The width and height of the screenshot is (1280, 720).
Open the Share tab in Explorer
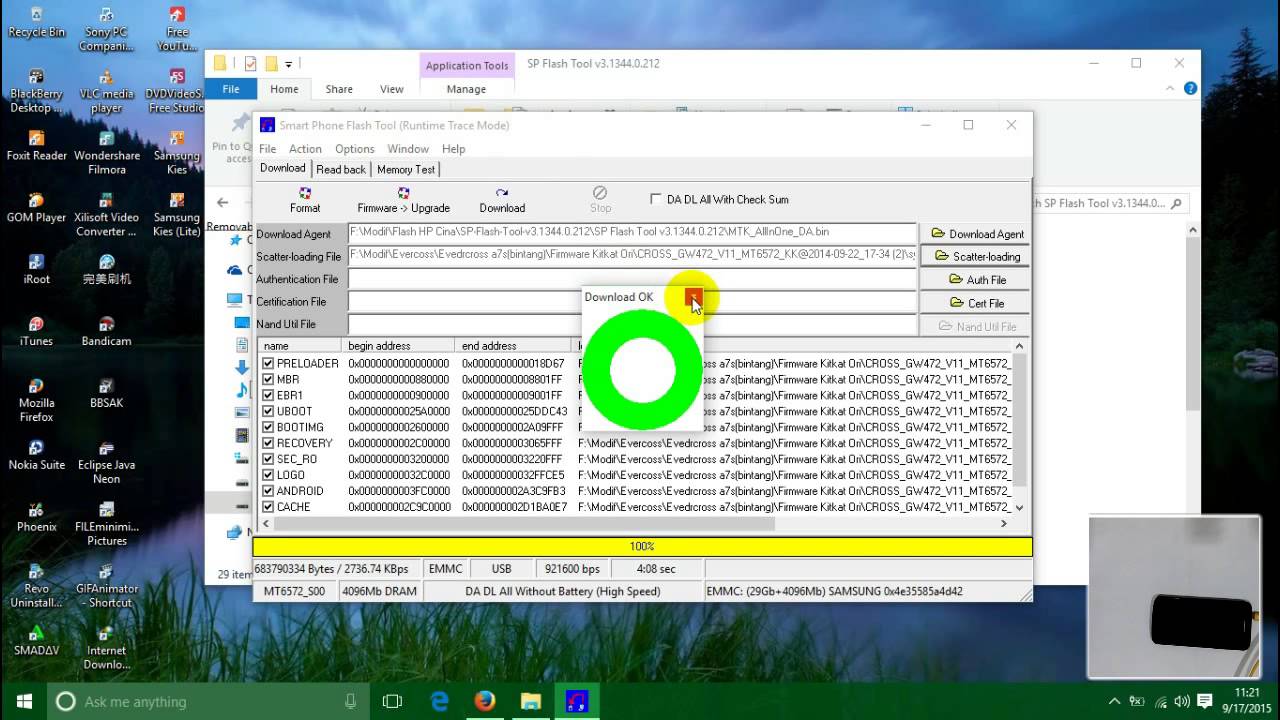pyautogui.click(x=339, y=89)
